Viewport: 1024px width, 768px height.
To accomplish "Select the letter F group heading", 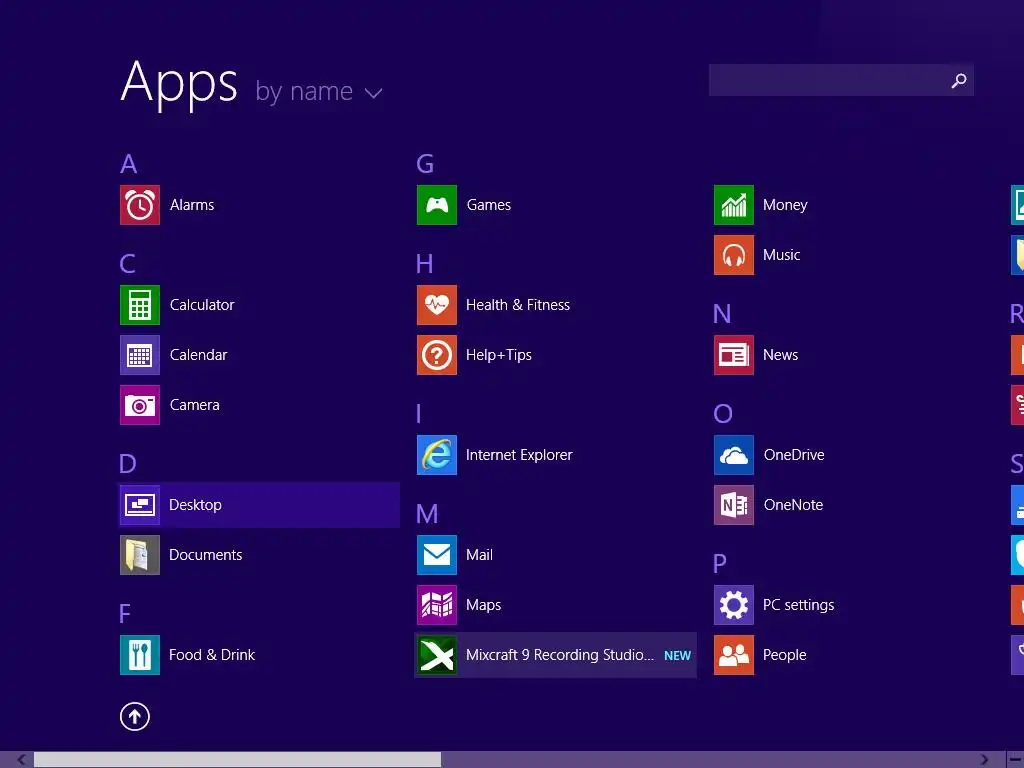I will 125,614.
